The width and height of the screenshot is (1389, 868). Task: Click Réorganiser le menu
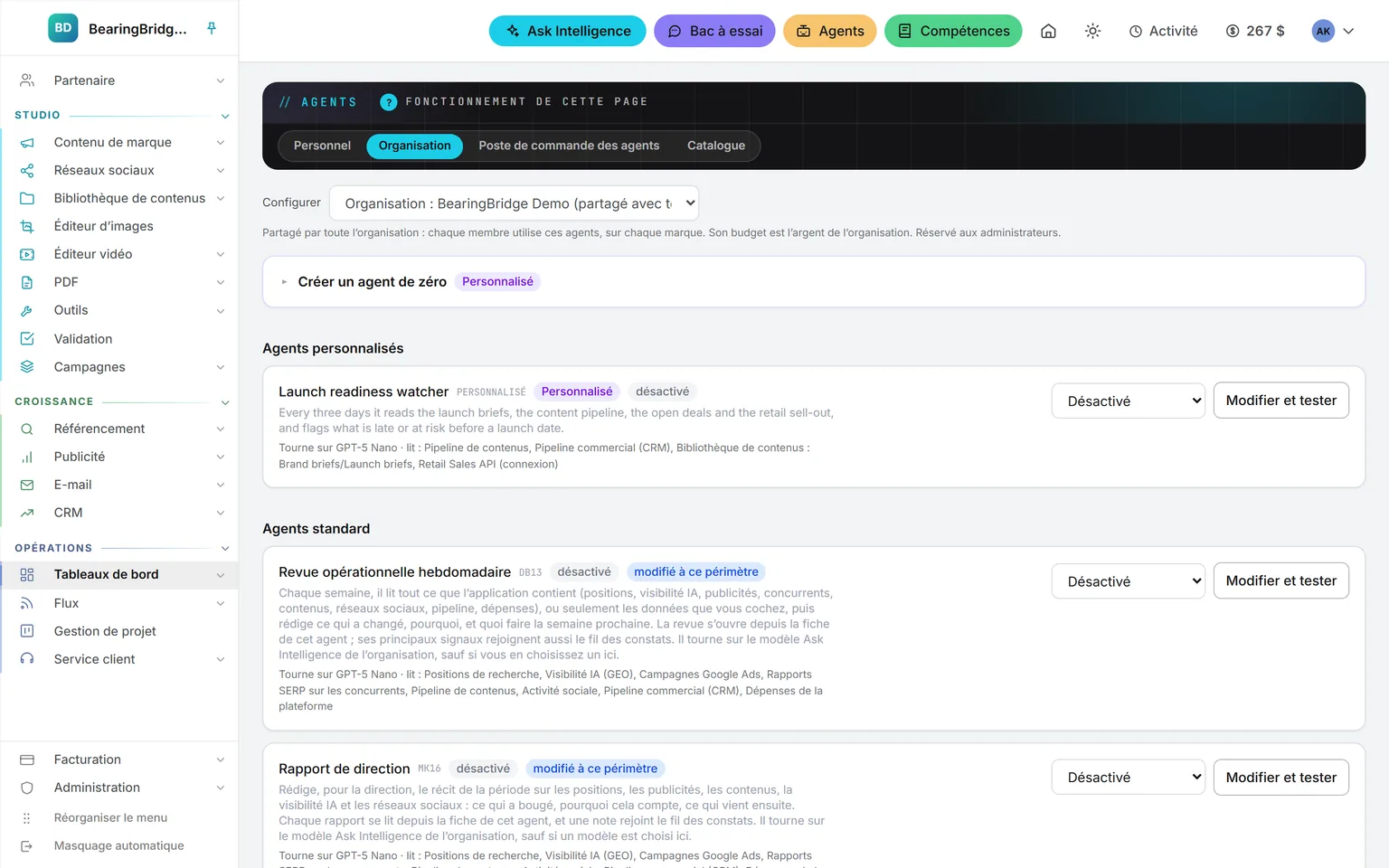coord(110,817)
